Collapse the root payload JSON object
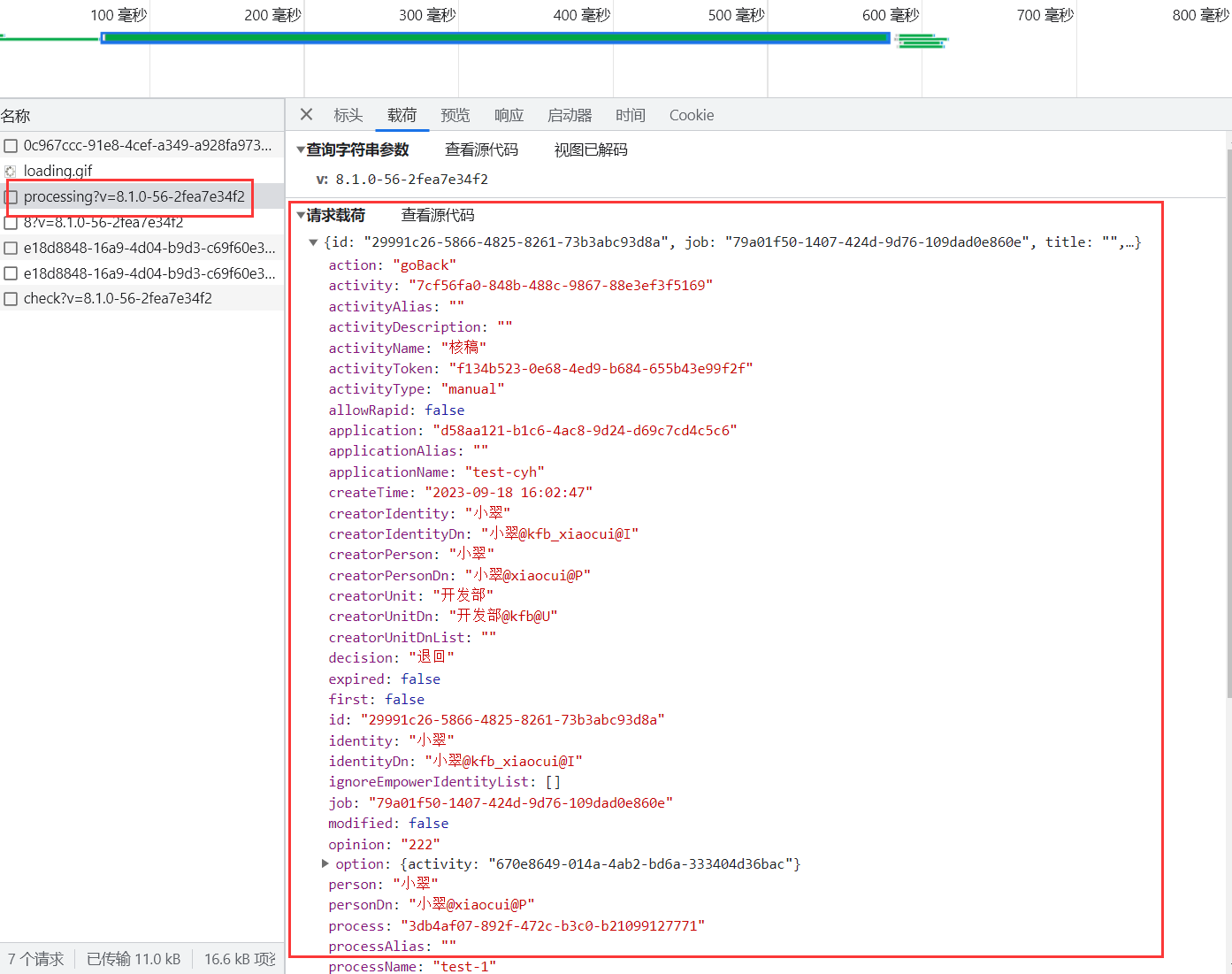Screen dimensions: 1232x974 [x=313, y=242]
